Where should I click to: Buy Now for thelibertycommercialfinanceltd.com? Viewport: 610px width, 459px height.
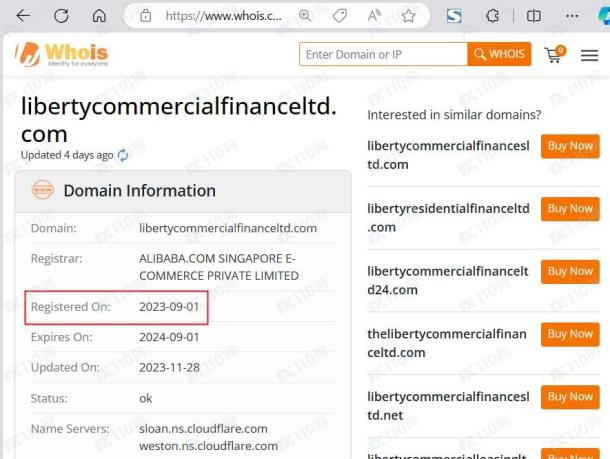(570, 334)
